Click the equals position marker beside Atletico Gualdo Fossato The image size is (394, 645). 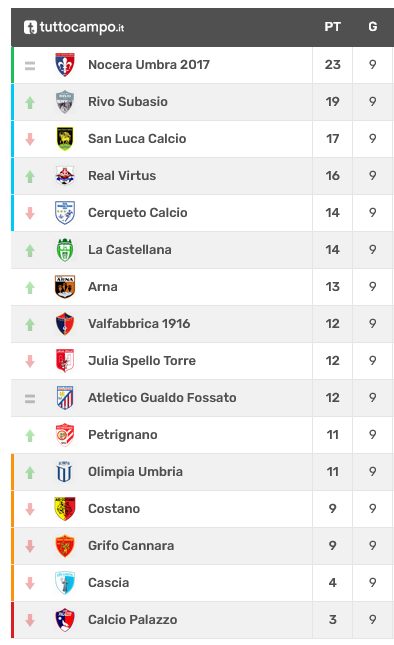click(30, 399)
